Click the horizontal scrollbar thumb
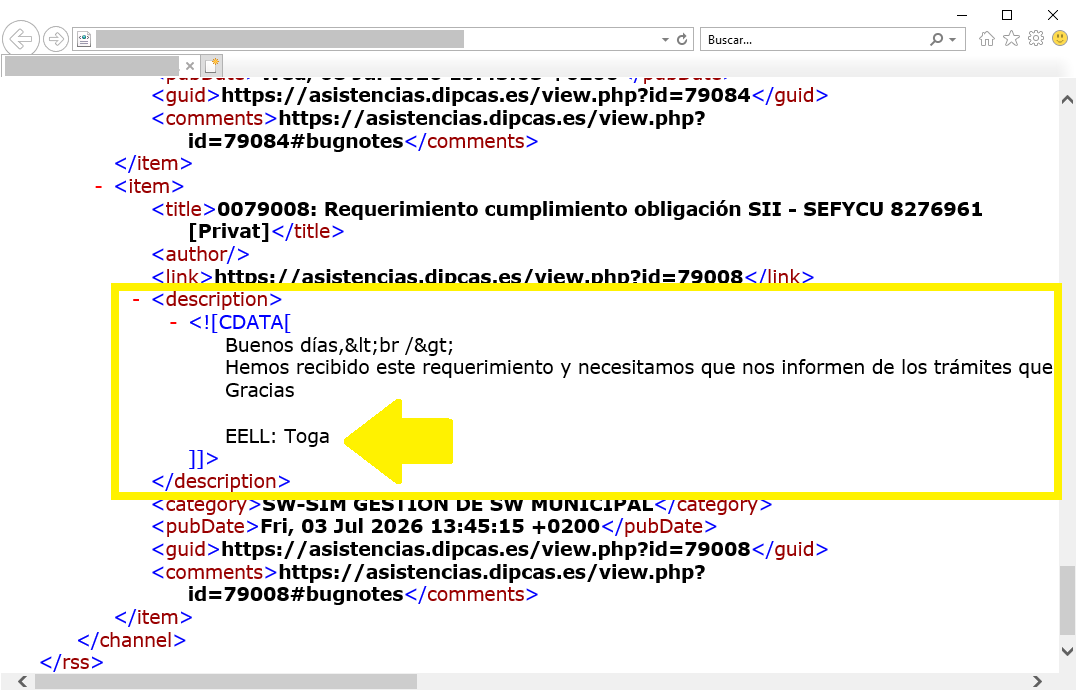The width and height of the screenshot is (1077, 691). [x=226, y=681]
